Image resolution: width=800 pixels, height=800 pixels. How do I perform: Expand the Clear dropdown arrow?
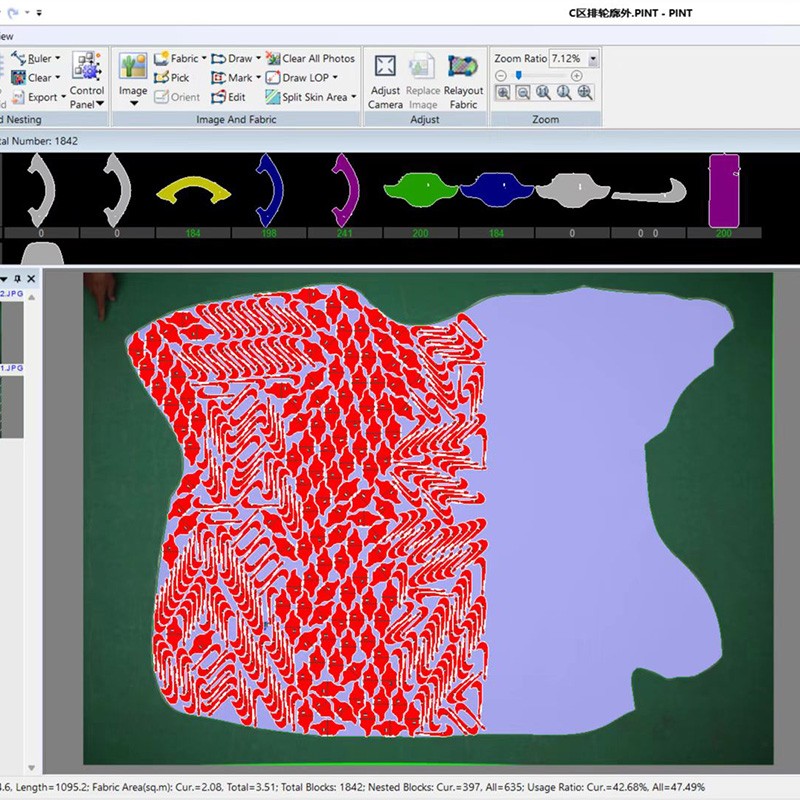point(58,78)
